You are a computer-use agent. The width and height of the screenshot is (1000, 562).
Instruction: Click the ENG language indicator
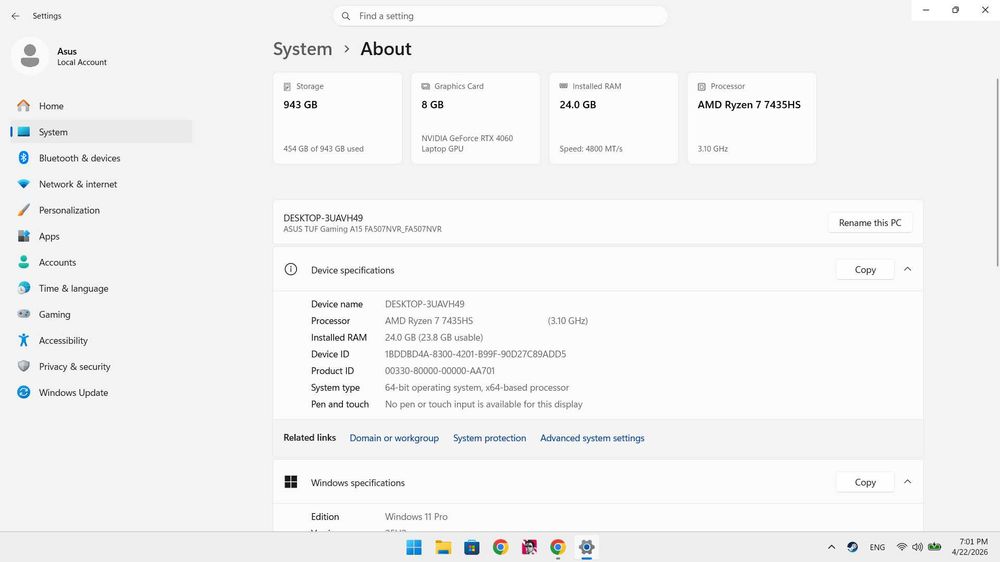pyautogui.click(x=877, y=547)
